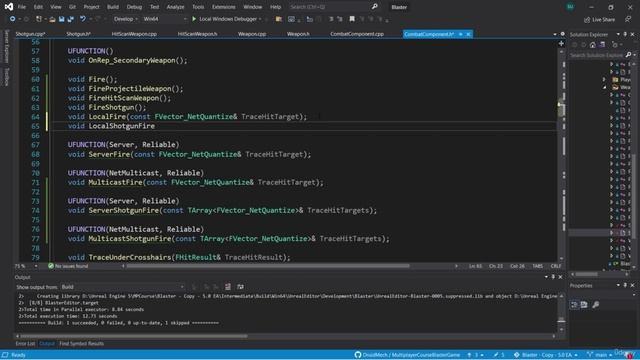Open the Extensions menu
This screenshot has width=640, height=360.
(223, 7)
